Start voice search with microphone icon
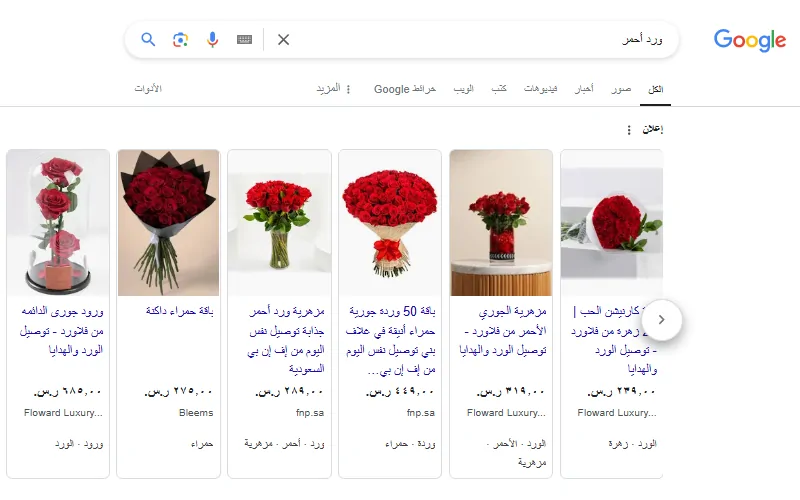Screen dimensions: 800x500 pos(212,39)
